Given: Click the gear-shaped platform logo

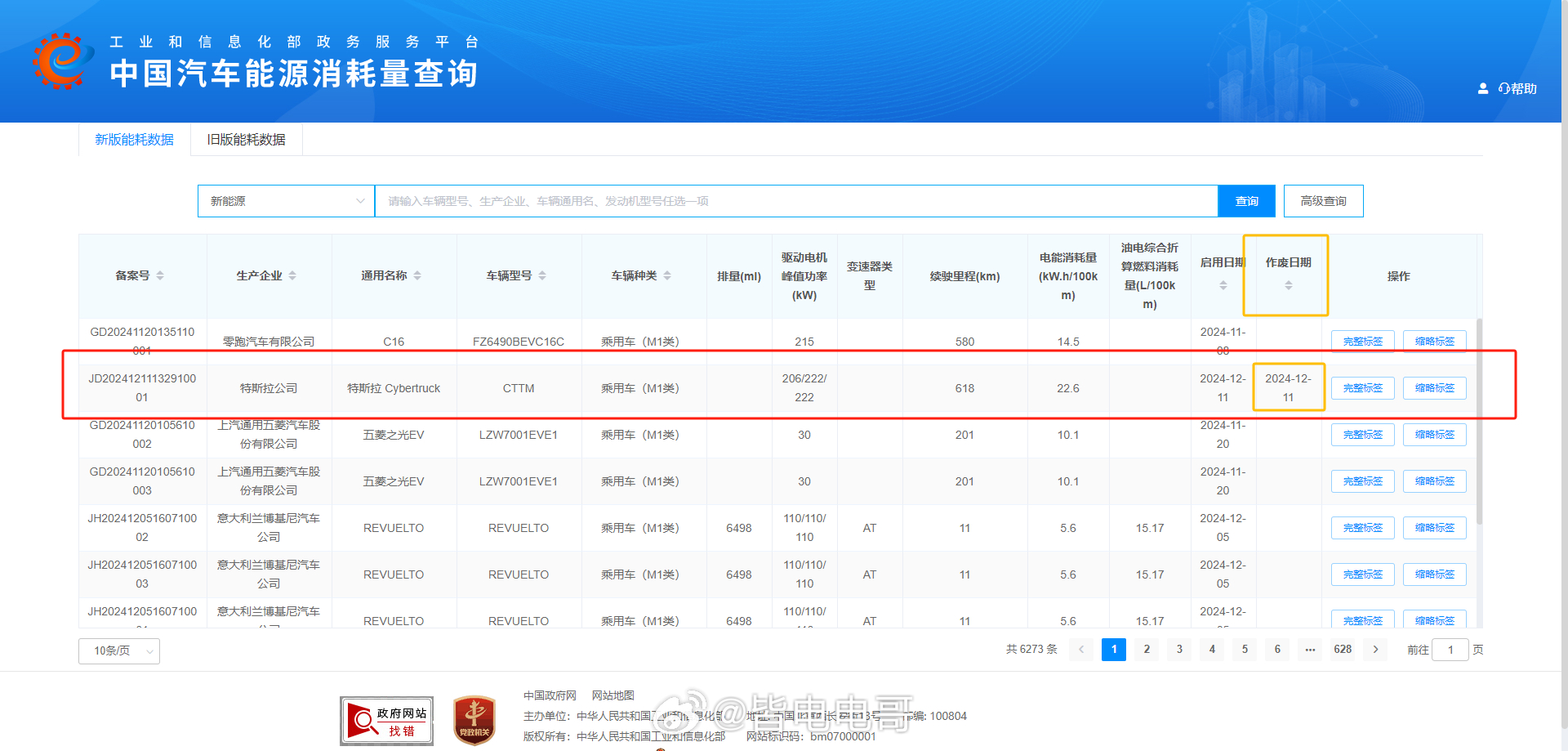Looking at the screenshot, I should click(x=62, y=61).
